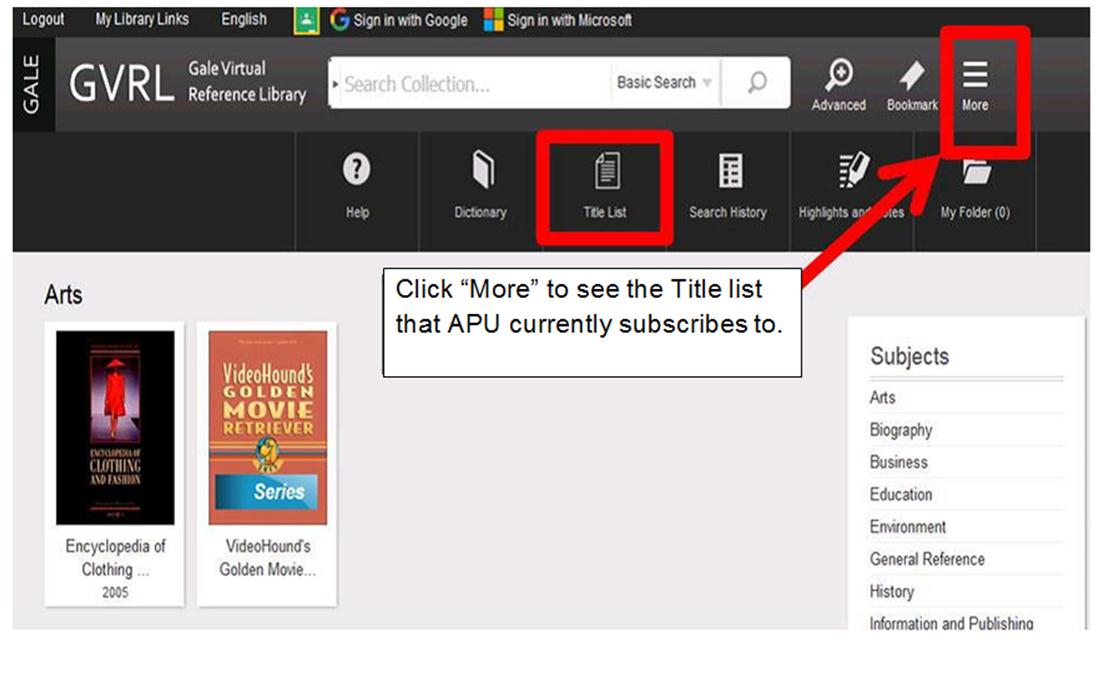Screen dimensions: 1098x686
Task: Click the GVRL Gale Virtual Reference Library logo
Action: click(188, 82)
